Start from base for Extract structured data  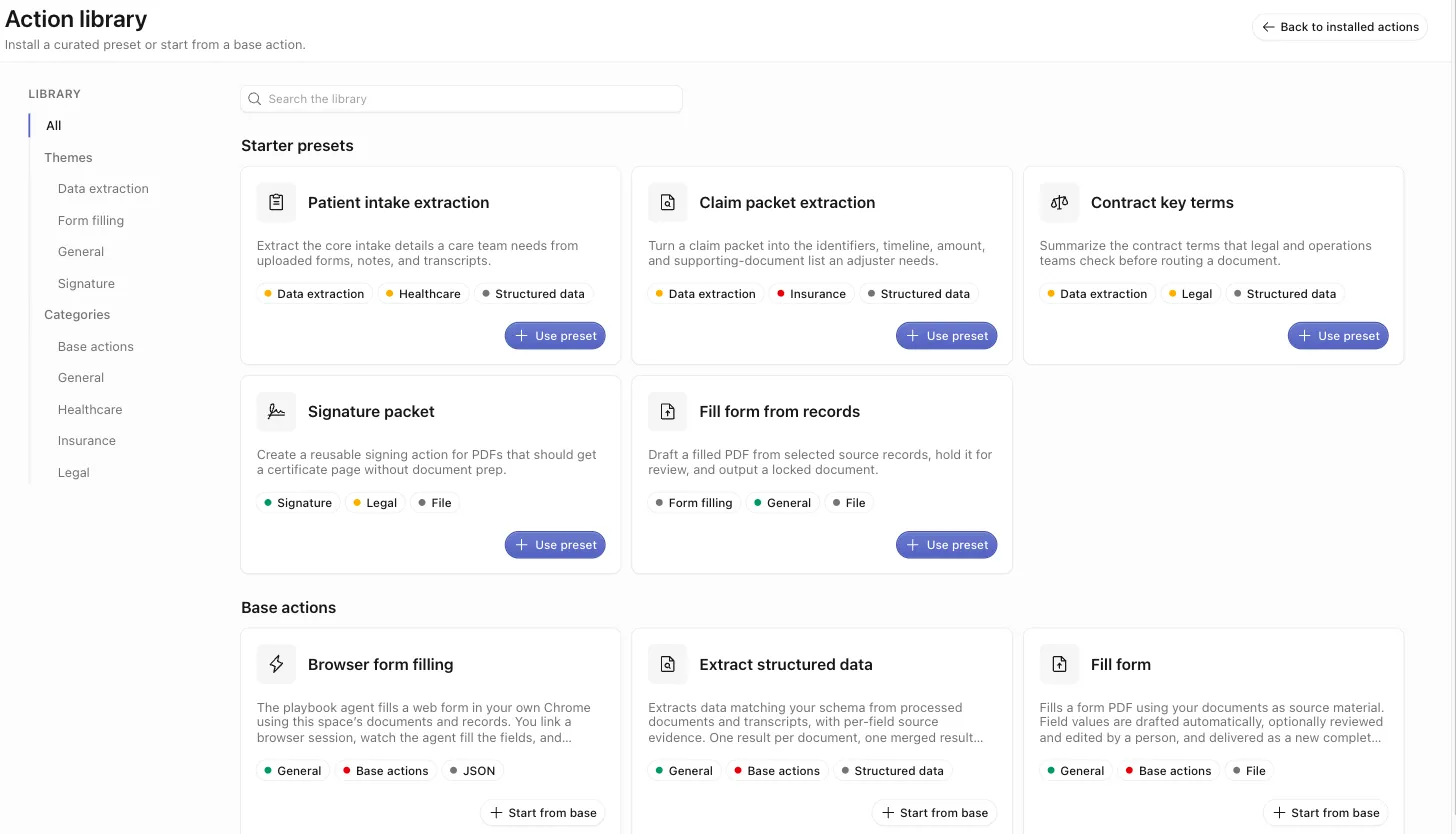(x=935, y=813)
